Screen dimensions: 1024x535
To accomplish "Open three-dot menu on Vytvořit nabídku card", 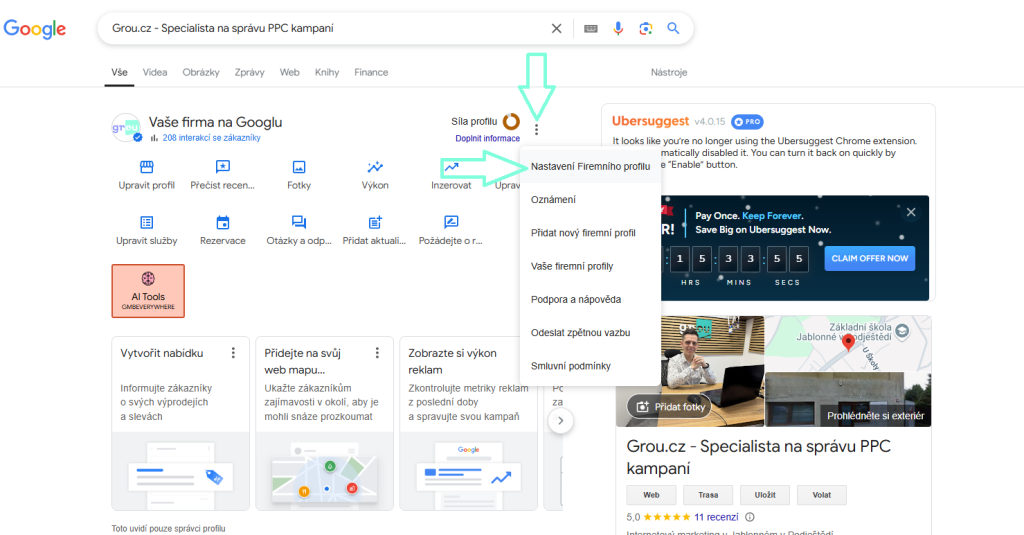I will (x=233, y=353).
